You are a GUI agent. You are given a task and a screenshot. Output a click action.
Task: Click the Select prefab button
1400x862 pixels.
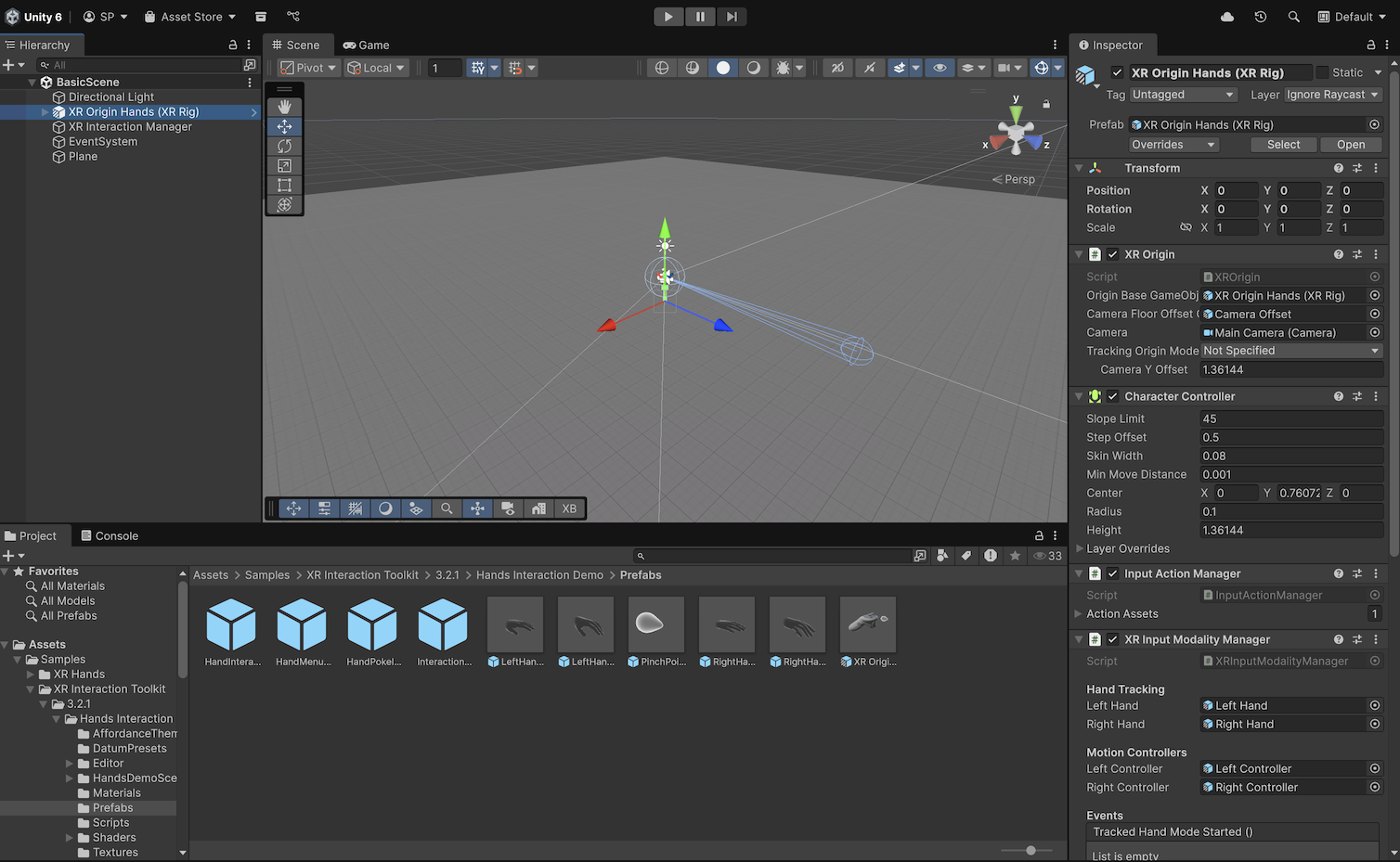pos(1283,145)
